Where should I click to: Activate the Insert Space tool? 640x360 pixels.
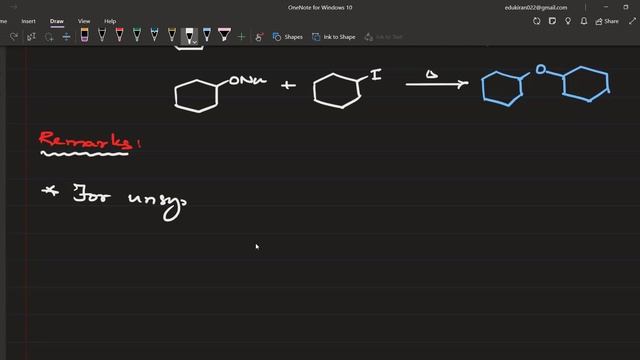pyautogui.click(x=66, y=37)
